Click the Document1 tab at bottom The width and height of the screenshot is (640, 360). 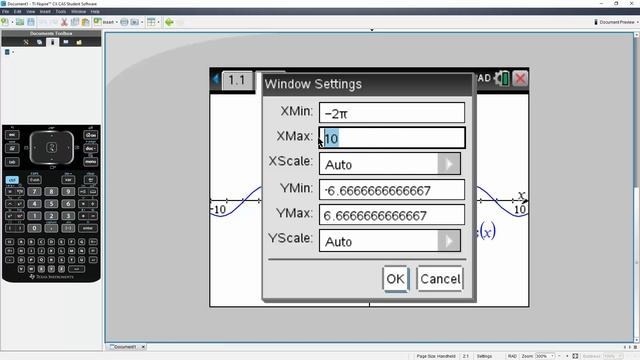point(124,347)
